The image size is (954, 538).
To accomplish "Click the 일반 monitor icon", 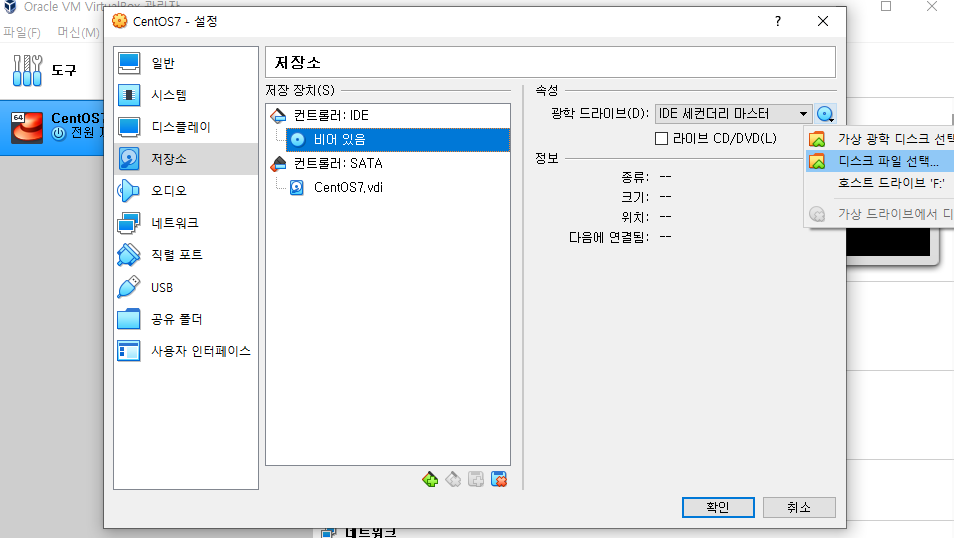I will pyautogui.click(x=128, y=63).
